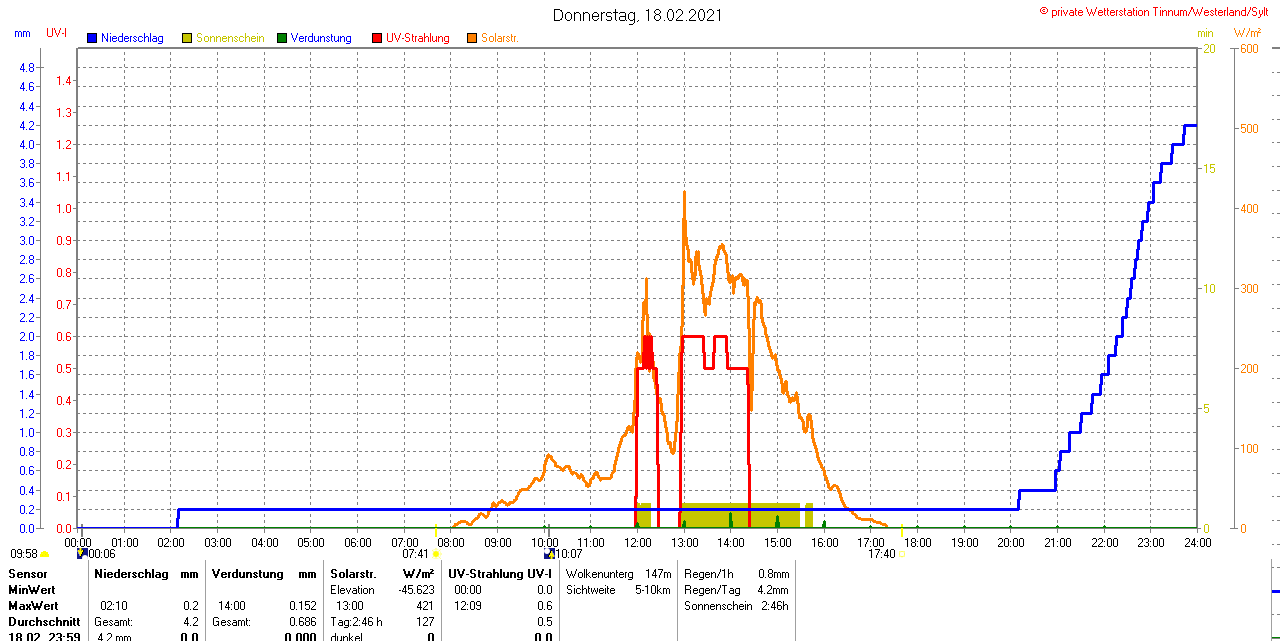Click the moon icon beside 00:06
Screen dimensions: 1280x641
(x=81, y=553)
